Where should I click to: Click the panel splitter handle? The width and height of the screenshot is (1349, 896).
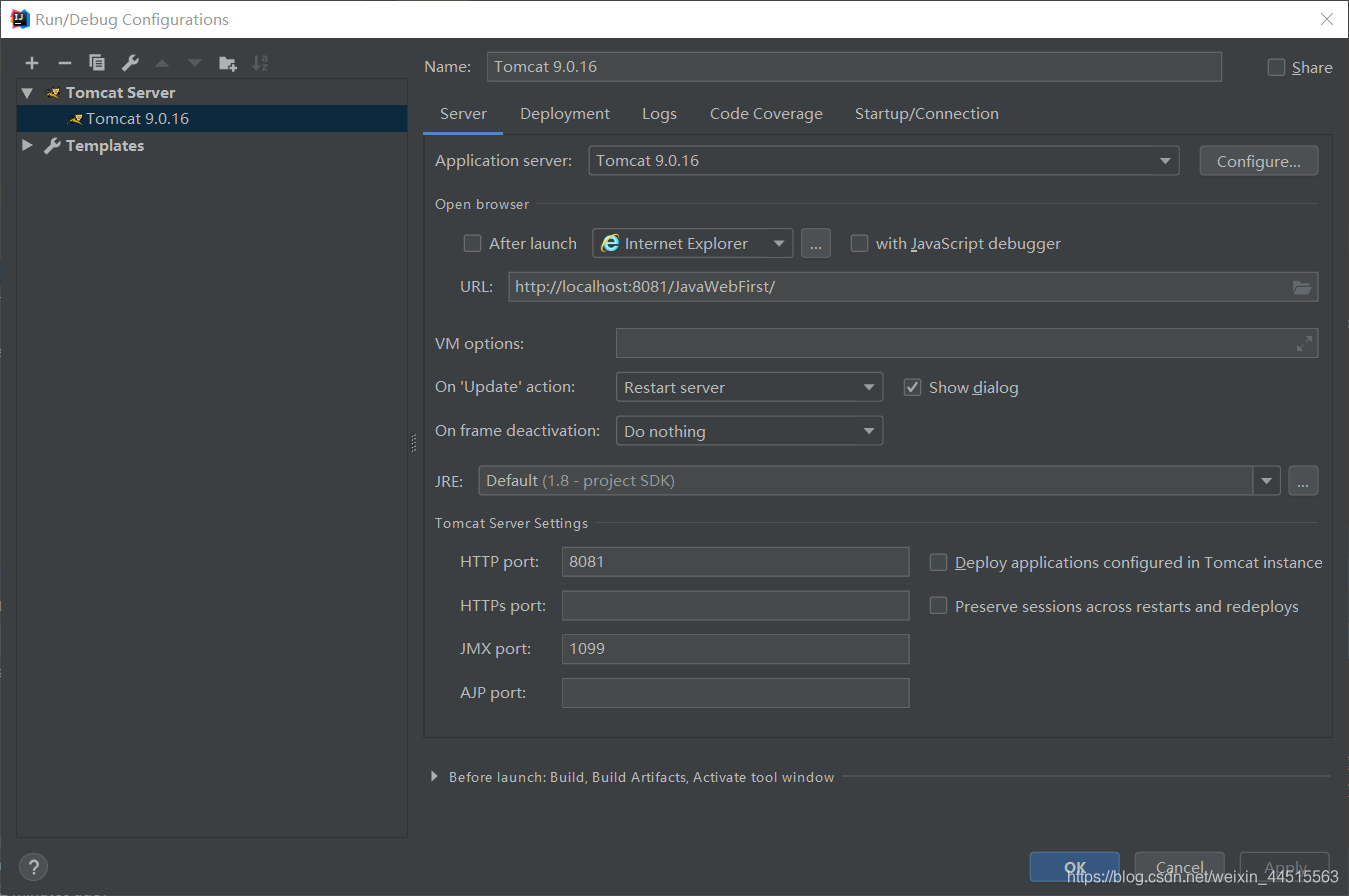click(413, 443)
